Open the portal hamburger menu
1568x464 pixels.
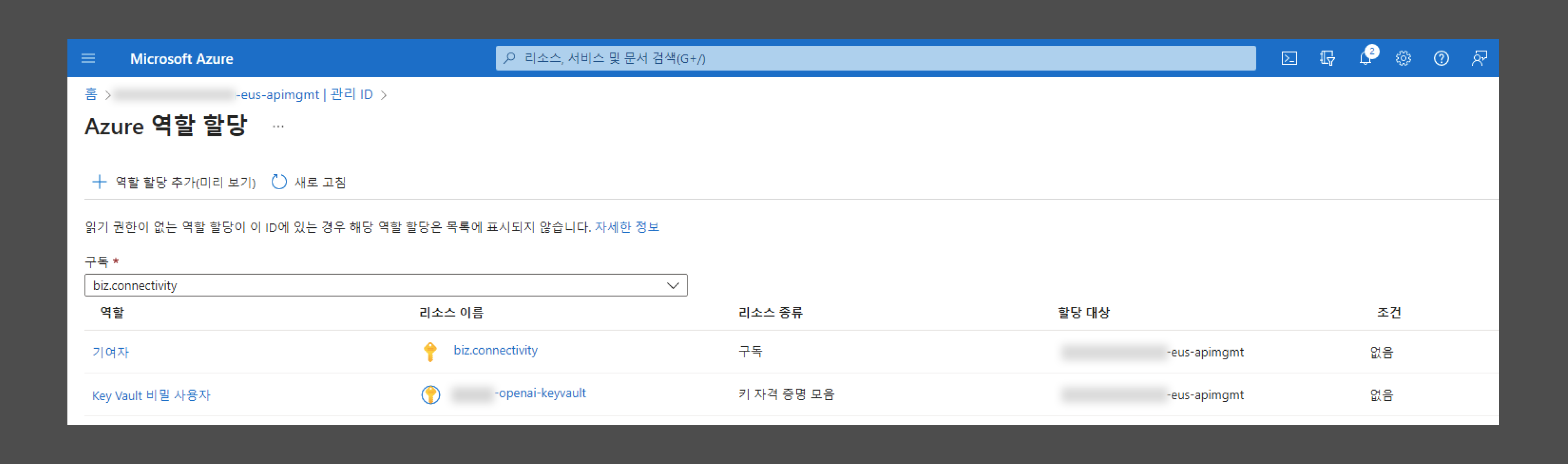coord(88,58)
